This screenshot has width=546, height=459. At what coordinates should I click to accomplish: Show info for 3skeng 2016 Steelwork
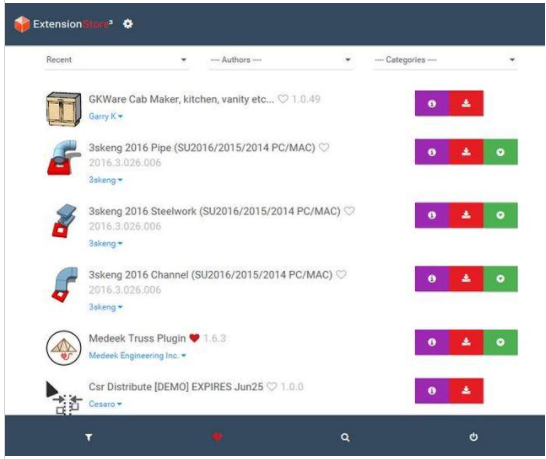pos(432,215)
